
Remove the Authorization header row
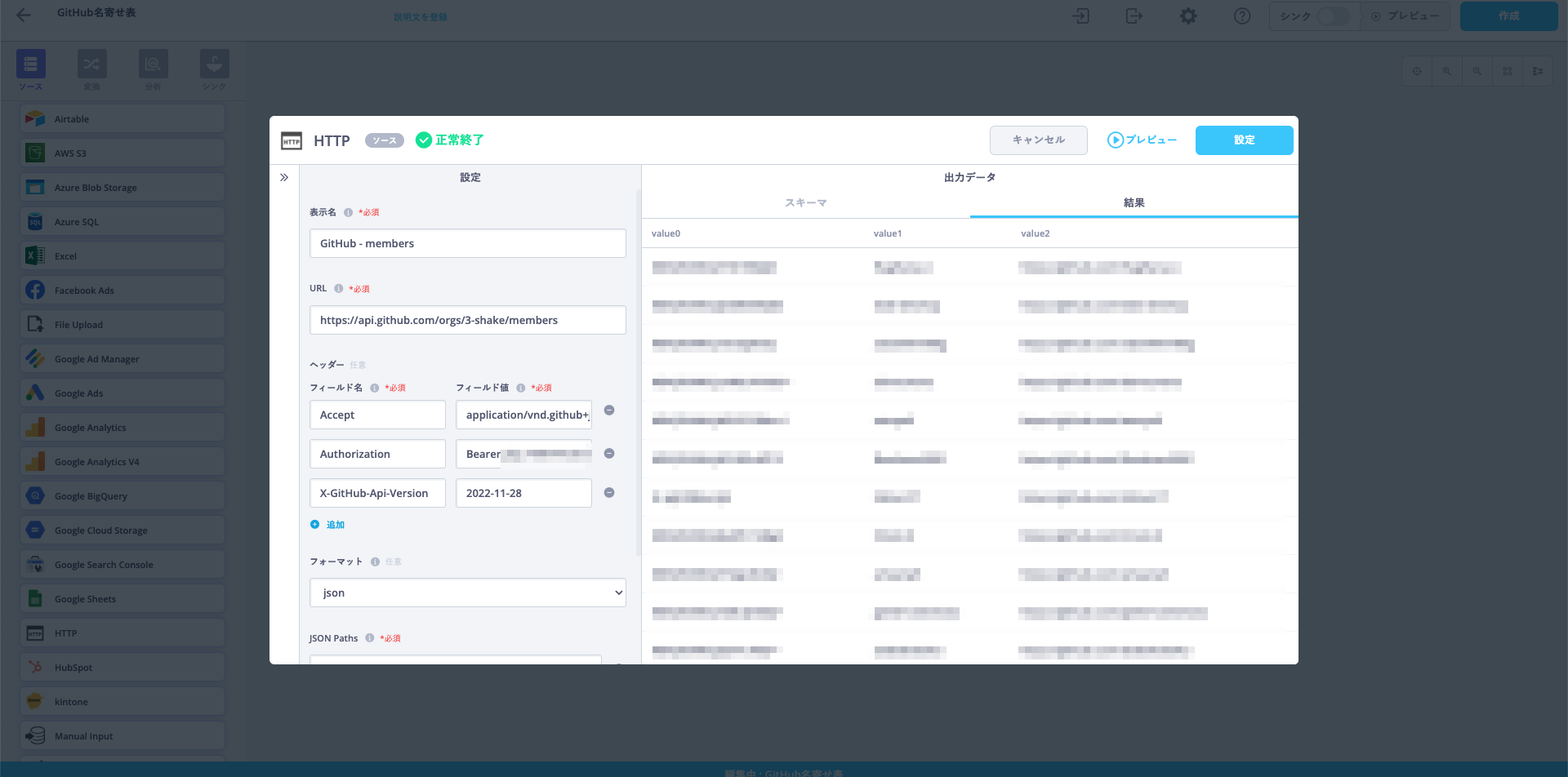point(609,454)
